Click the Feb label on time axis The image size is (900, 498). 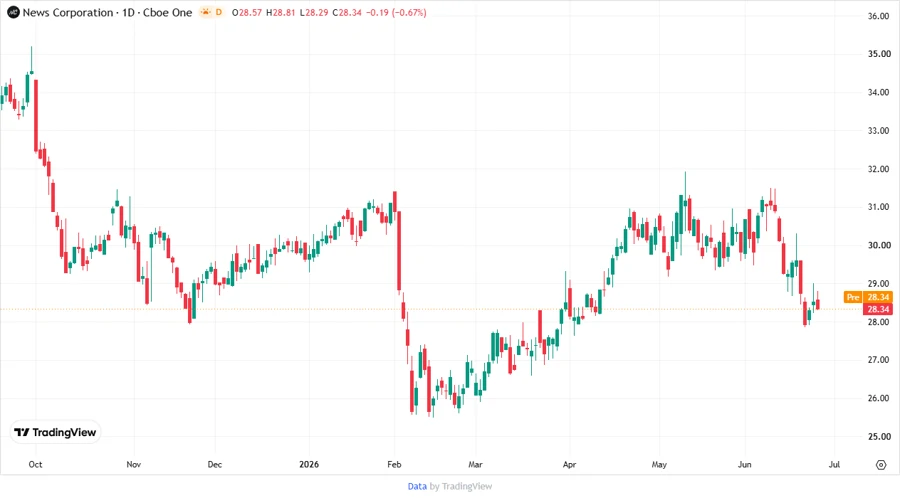pos(394,465)
